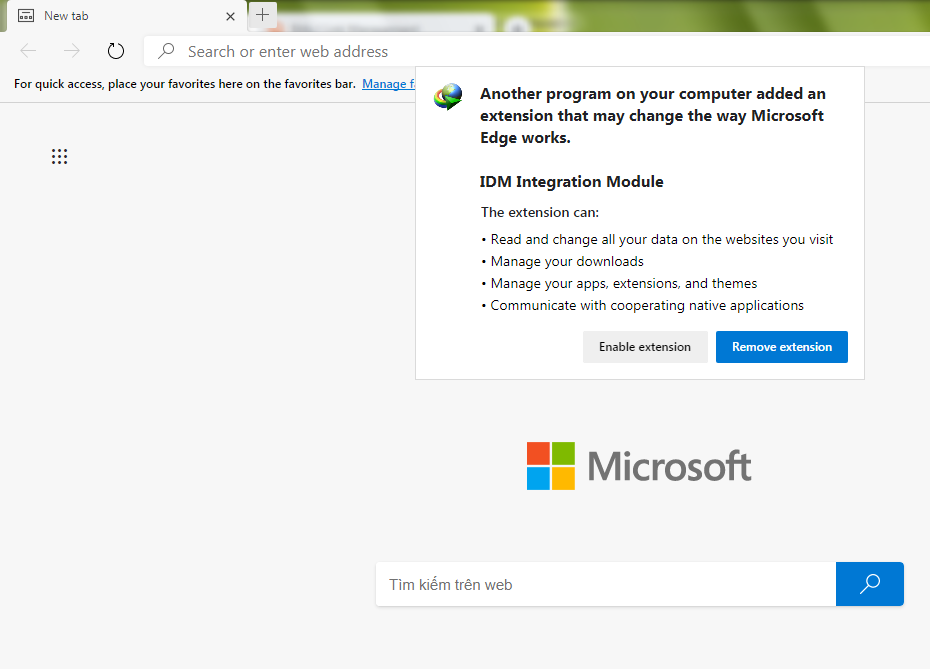Click the "Read and change all your data" line
This screenshot has height=669, width=930.
[x=662, y=240]
